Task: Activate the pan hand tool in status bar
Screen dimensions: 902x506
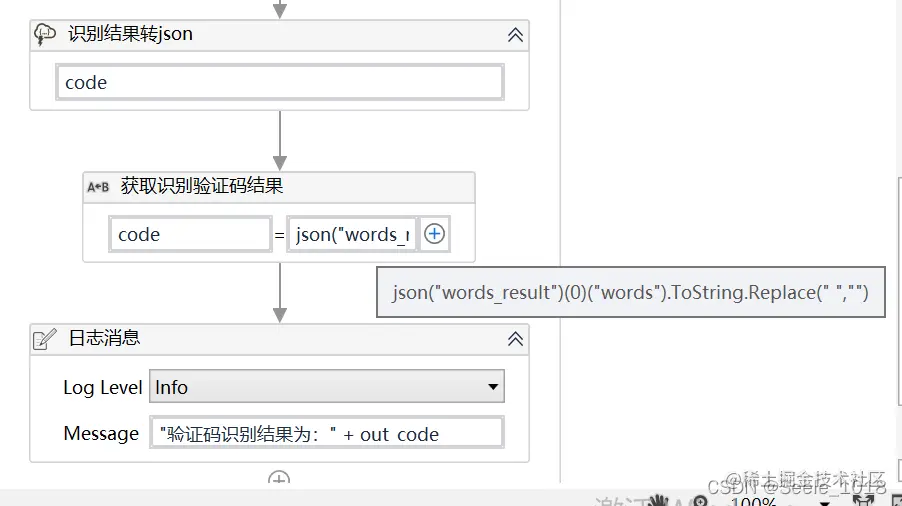Action: click(658, 500)
